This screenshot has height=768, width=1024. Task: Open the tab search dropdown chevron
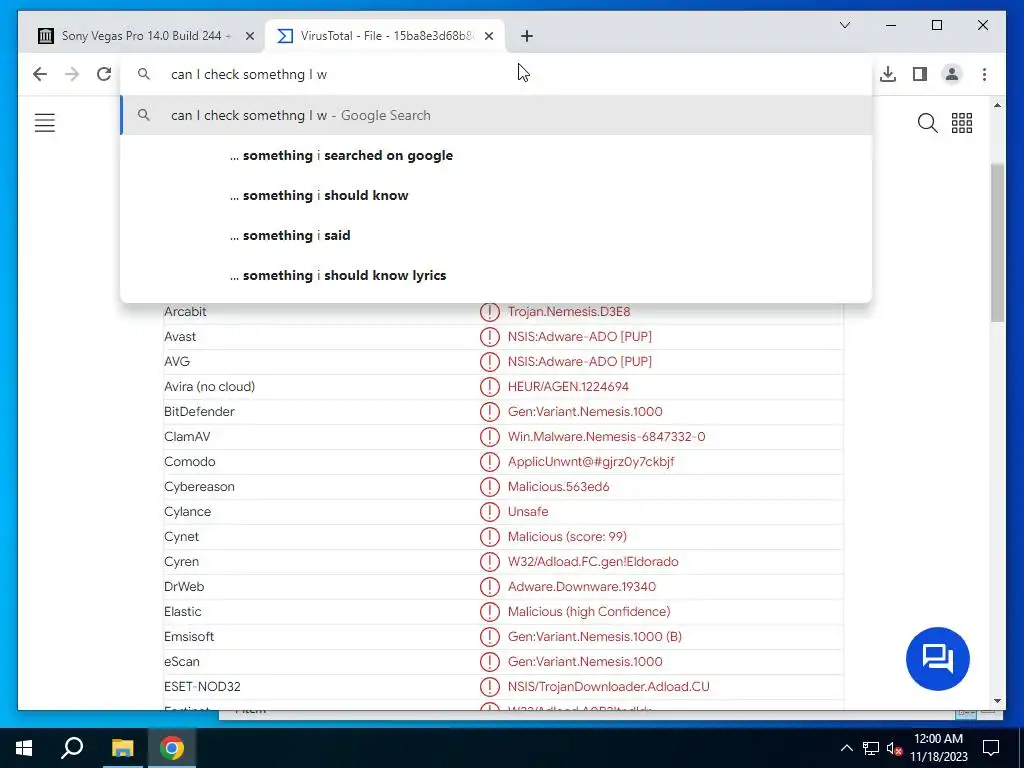[844, 25]
